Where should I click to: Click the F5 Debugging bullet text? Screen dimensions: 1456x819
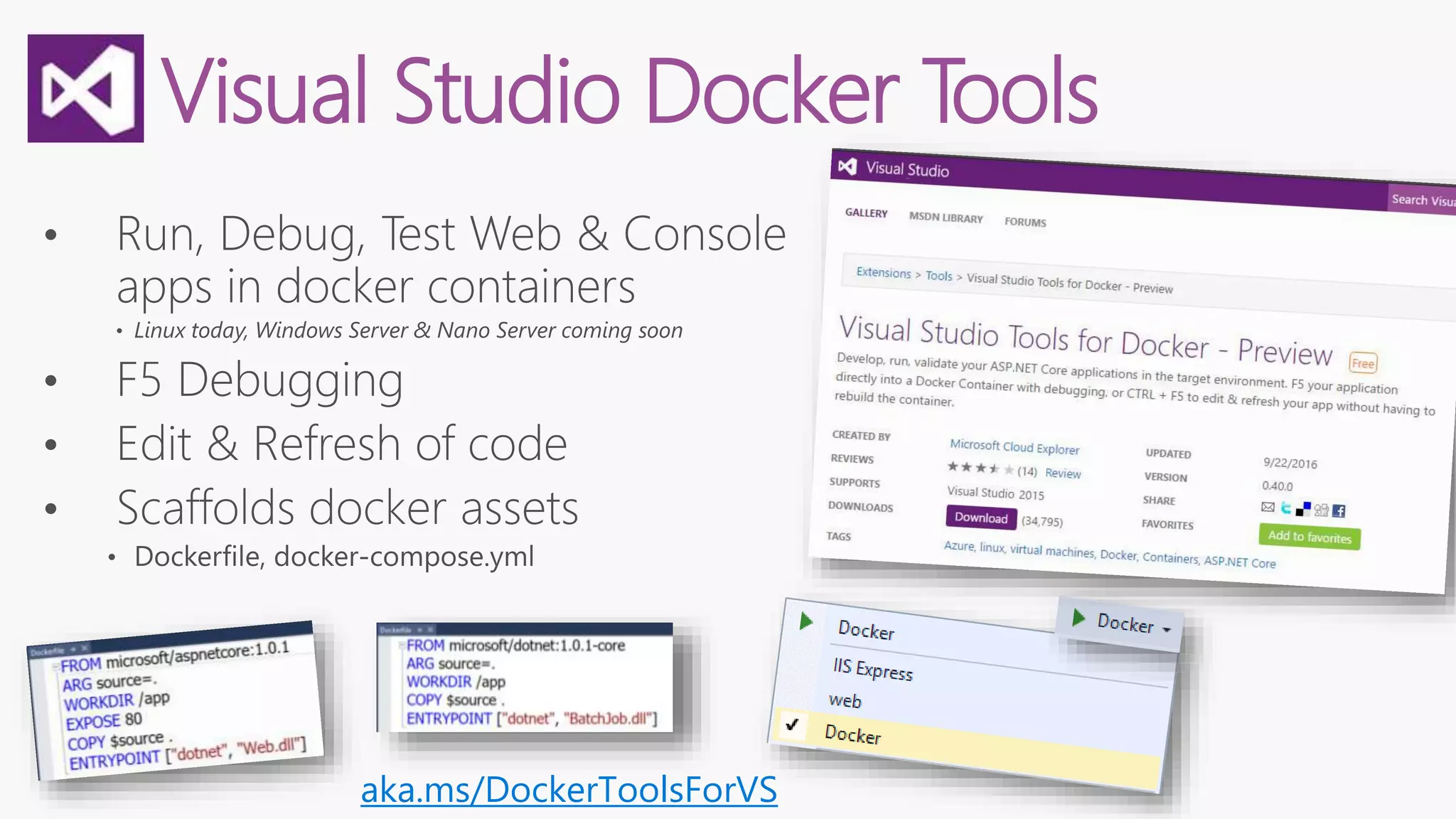point(259,380)
